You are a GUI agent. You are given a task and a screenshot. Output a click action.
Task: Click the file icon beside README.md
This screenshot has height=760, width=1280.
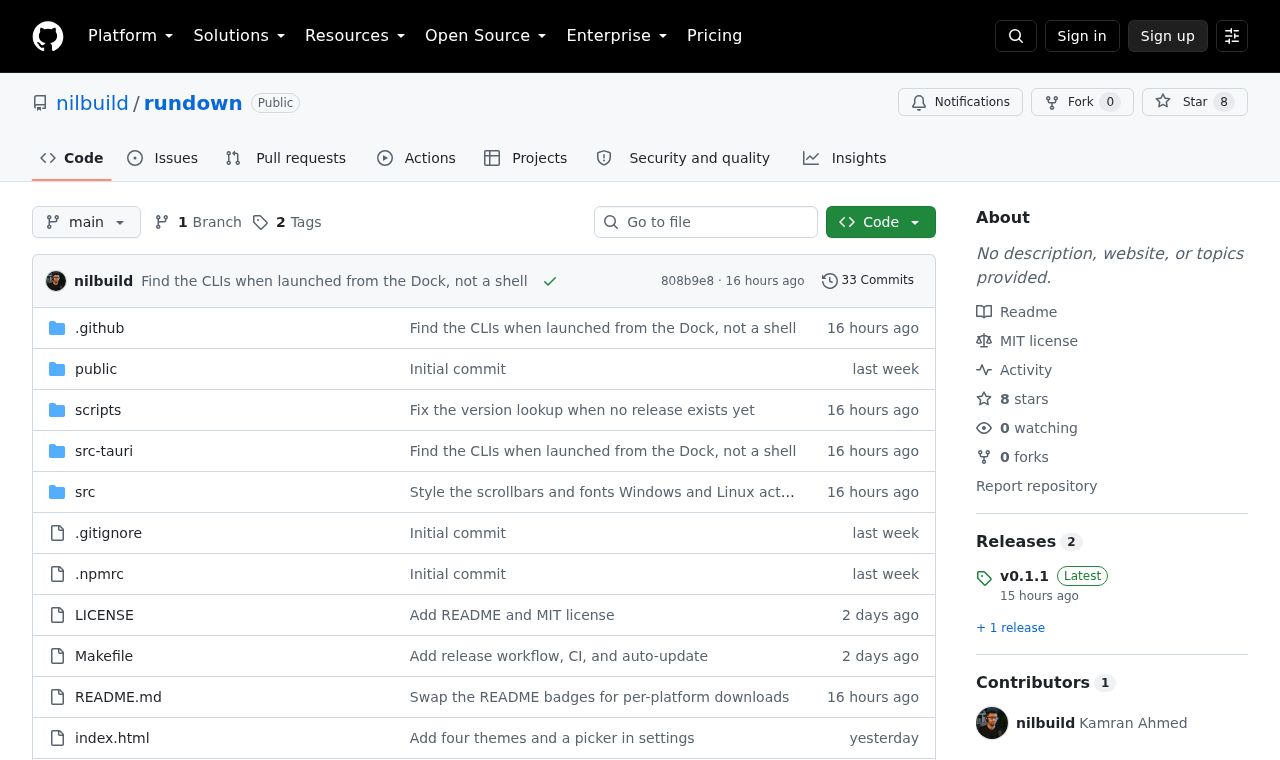click(x=57, y=697)
